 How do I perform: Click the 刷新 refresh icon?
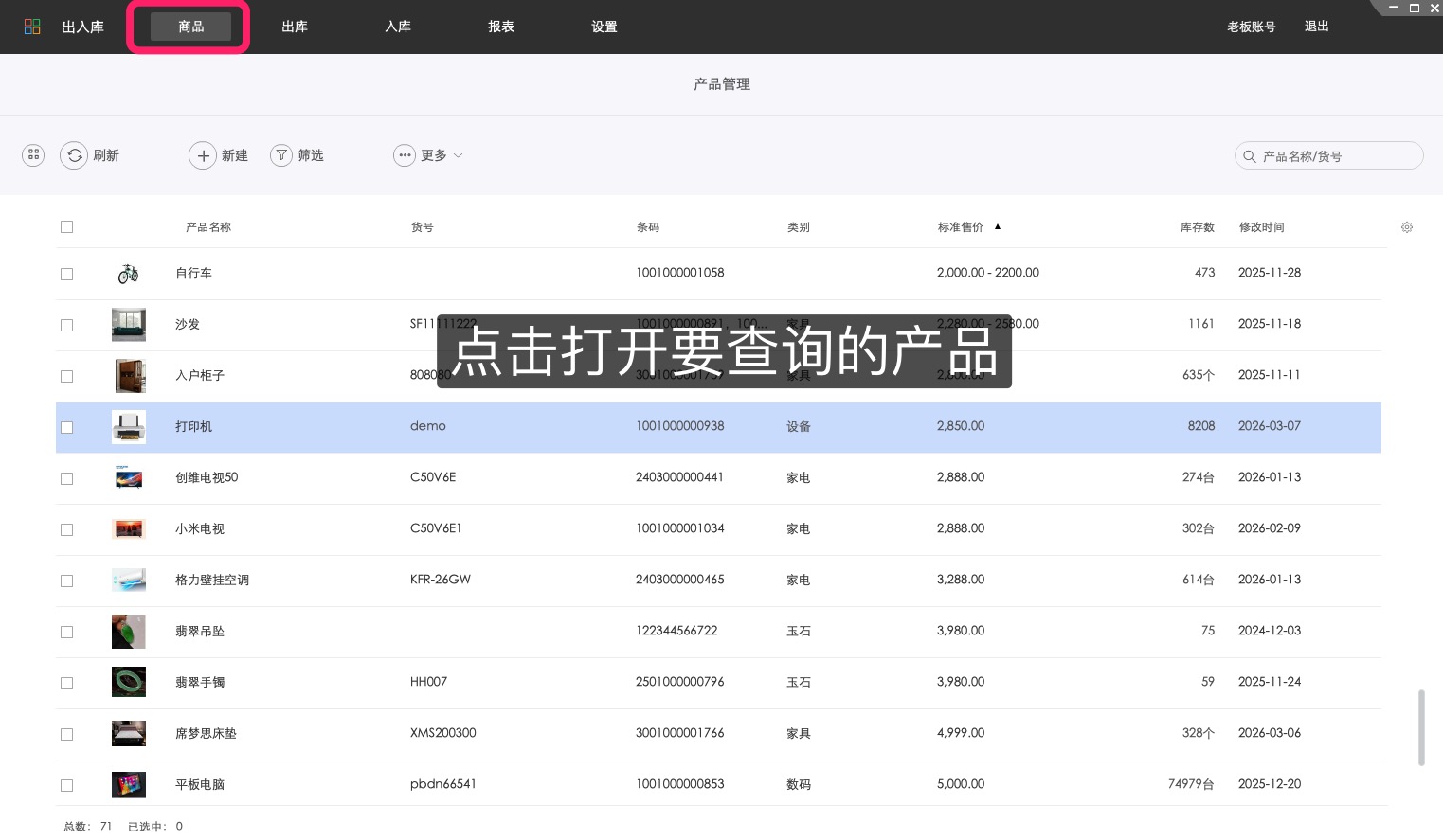point(75,155)
